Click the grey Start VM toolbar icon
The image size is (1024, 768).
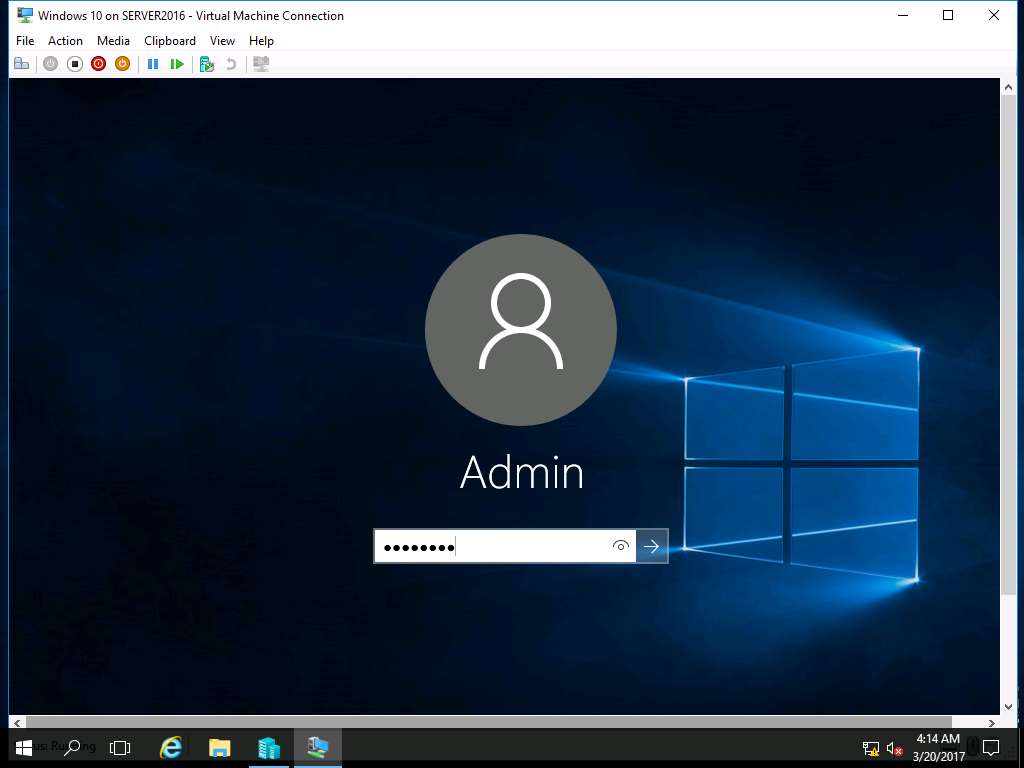tap(50, 64)
